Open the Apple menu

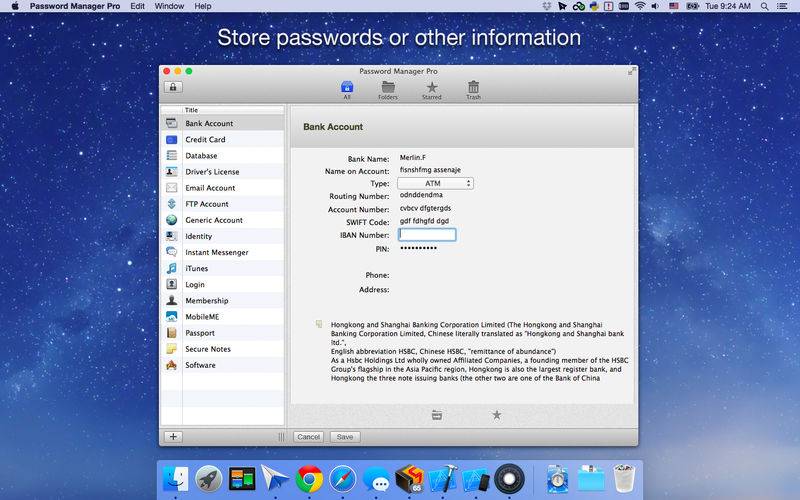(15, 6)
